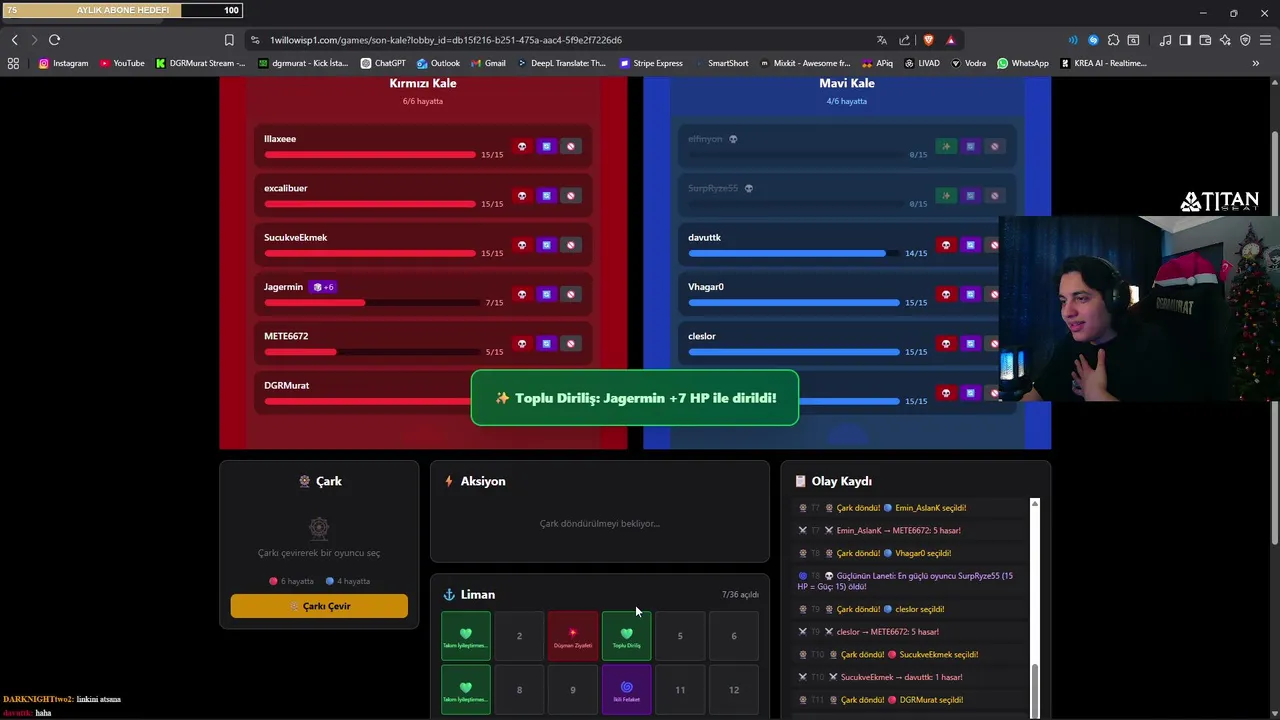This screenshot has height=720, width=1280.
Task: Click METE6672's red health bar
Action: (x=370, y=352)
